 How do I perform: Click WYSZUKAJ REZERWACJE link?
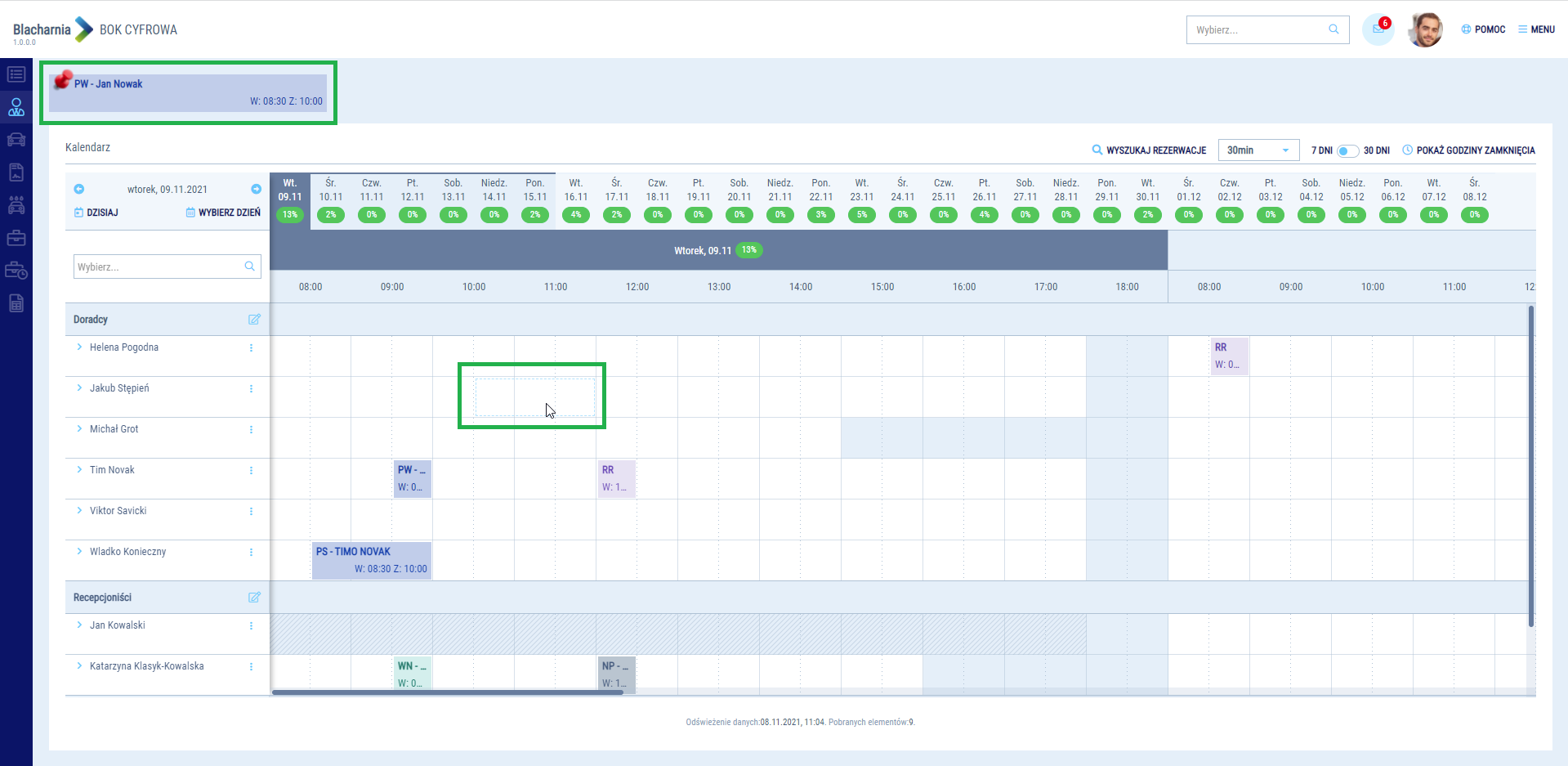(1150, 150)
